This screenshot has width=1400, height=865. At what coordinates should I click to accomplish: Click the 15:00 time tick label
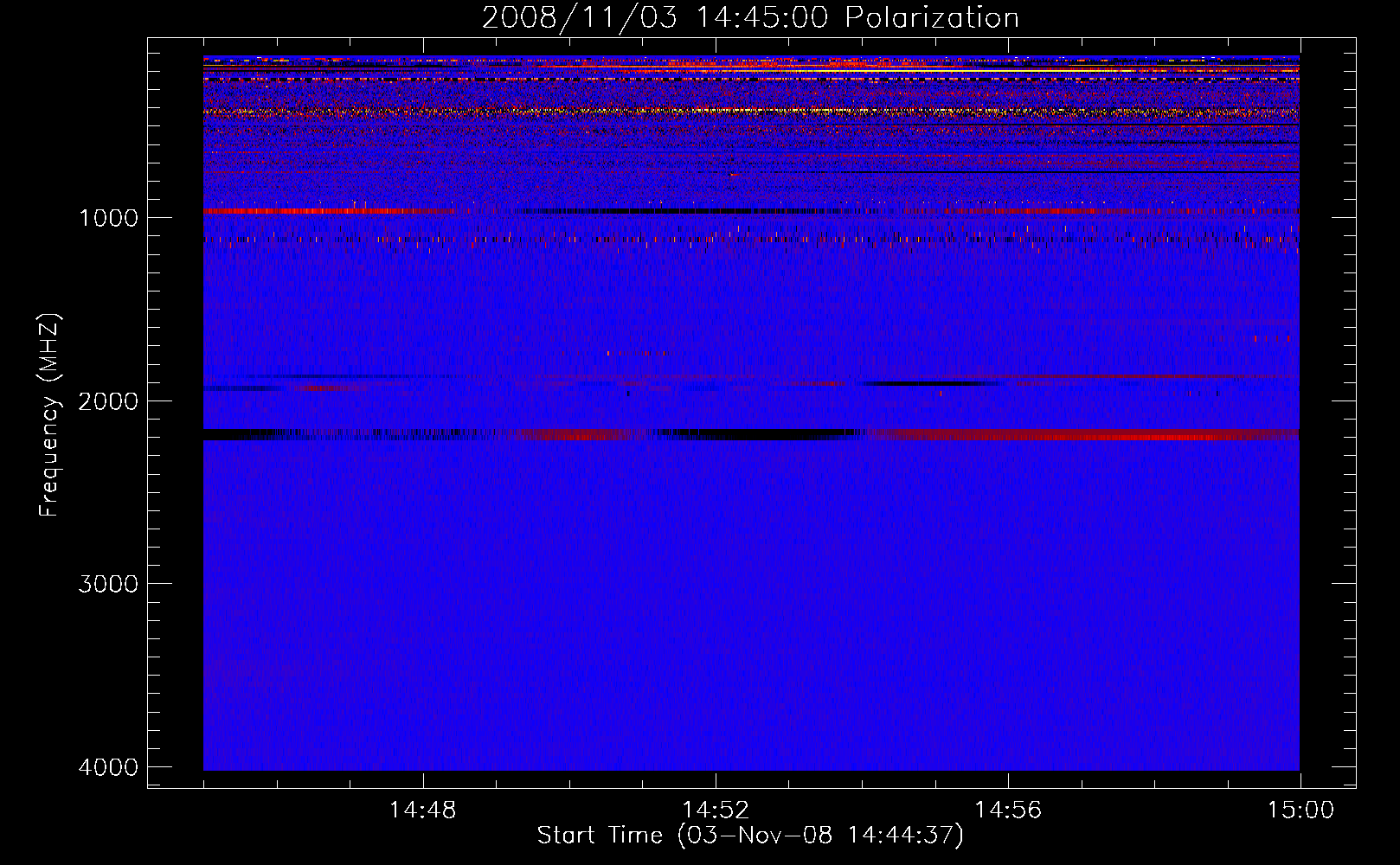1300,811
